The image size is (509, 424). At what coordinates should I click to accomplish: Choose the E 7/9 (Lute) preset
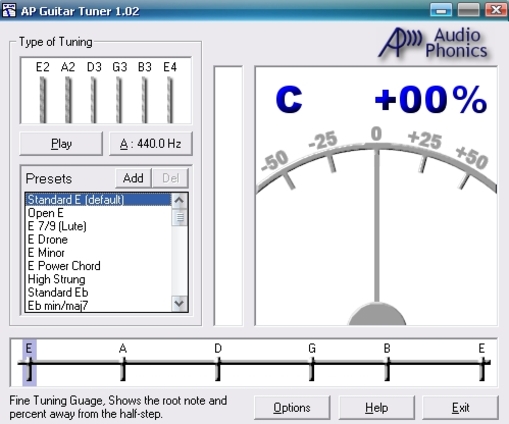99,226
